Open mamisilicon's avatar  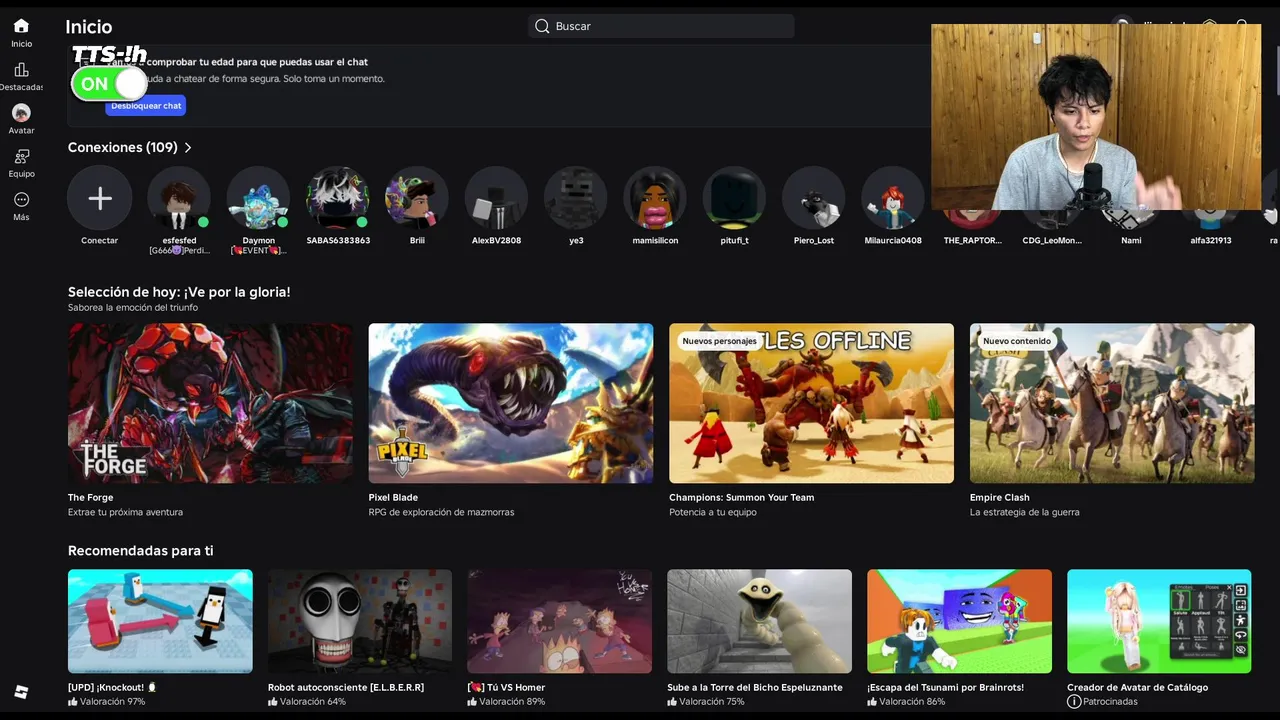coord(655,198)
